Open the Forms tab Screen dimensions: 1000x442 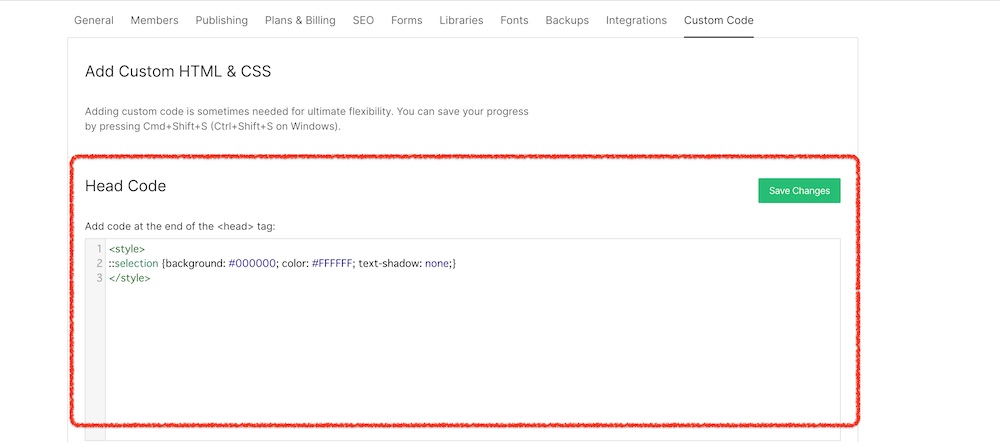[406, 20]
